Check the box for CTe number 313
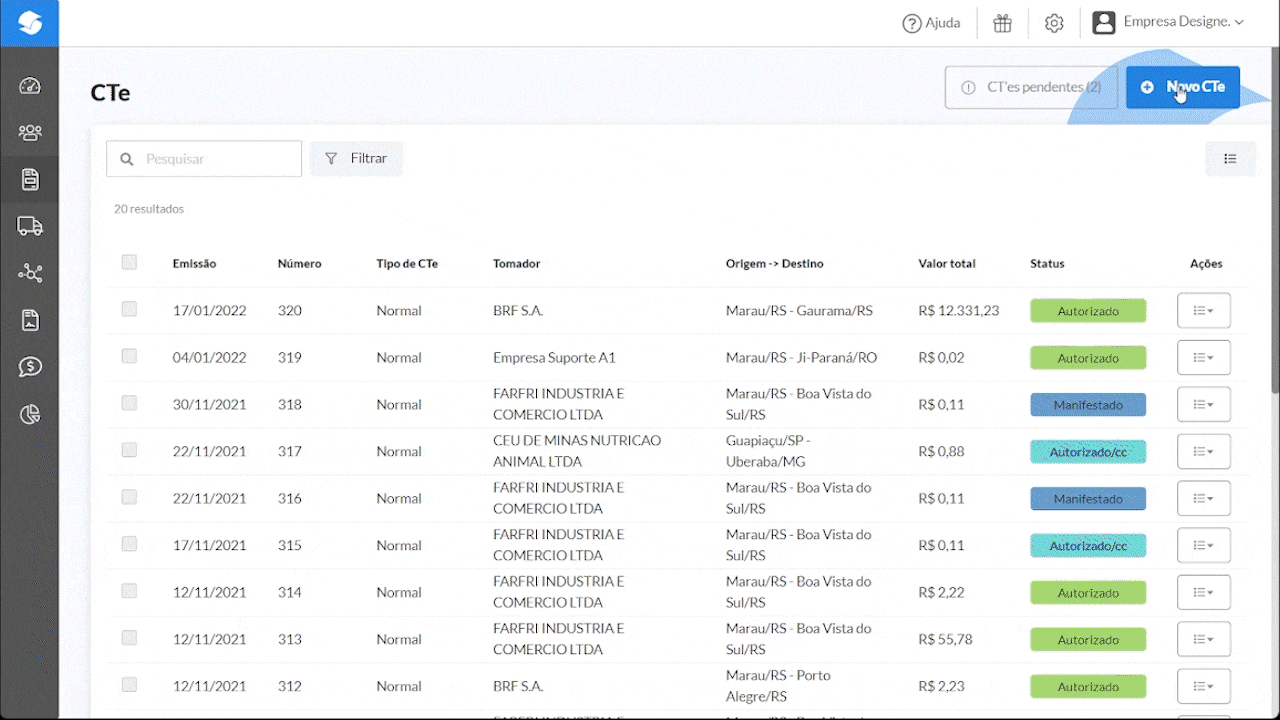The height and width of the screenshot is (720, 1280). coord(129,638)
